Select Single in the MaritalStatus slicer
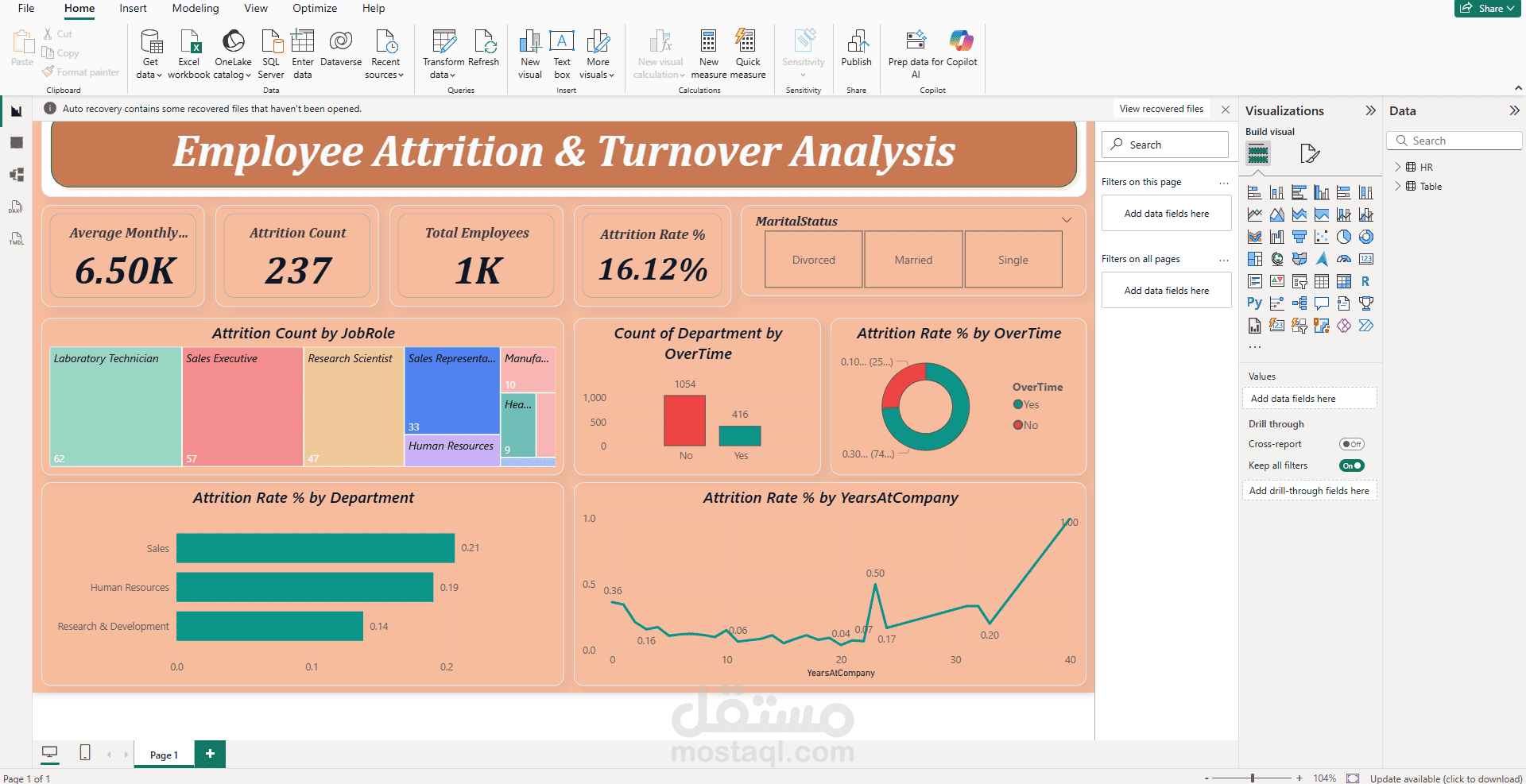This screenshot has width=1526, height=784. 1013,260
